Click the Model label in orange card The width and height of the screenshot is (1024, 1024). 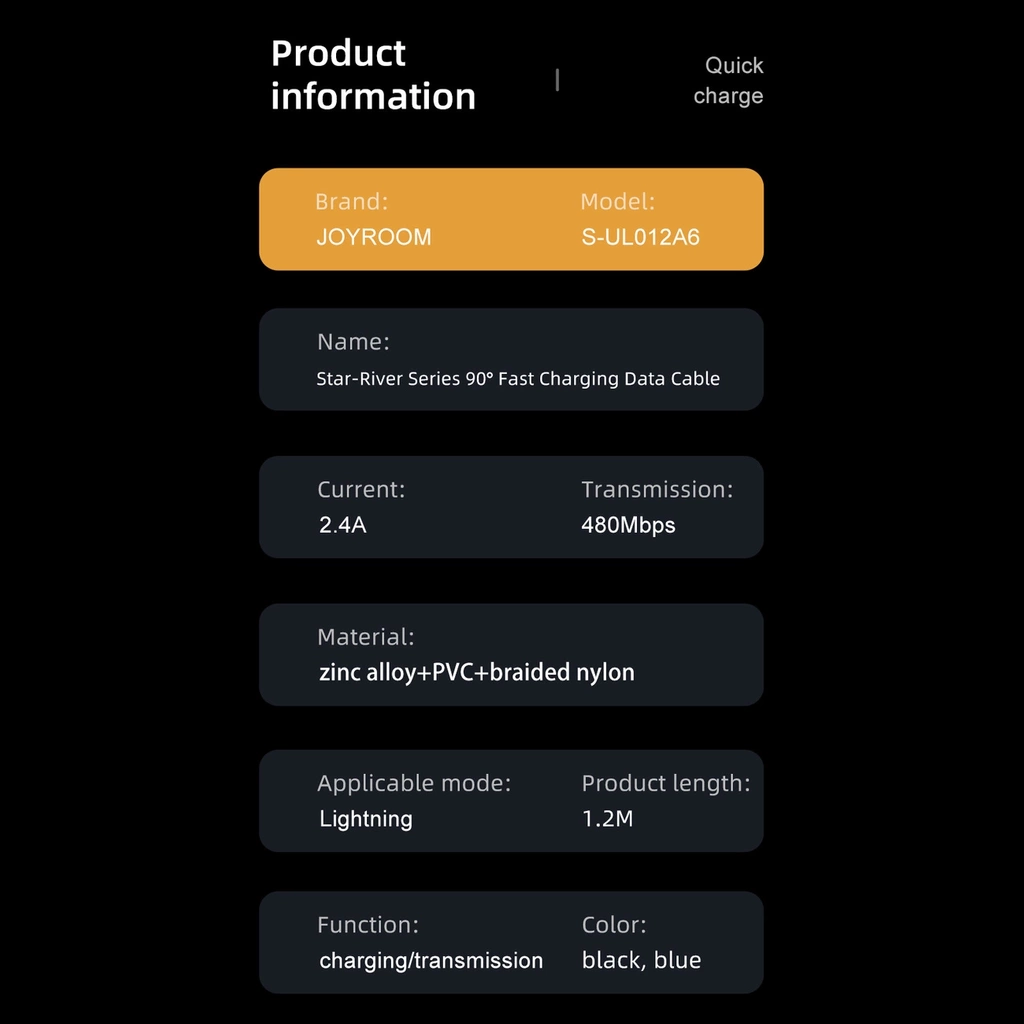pos(617,201)
